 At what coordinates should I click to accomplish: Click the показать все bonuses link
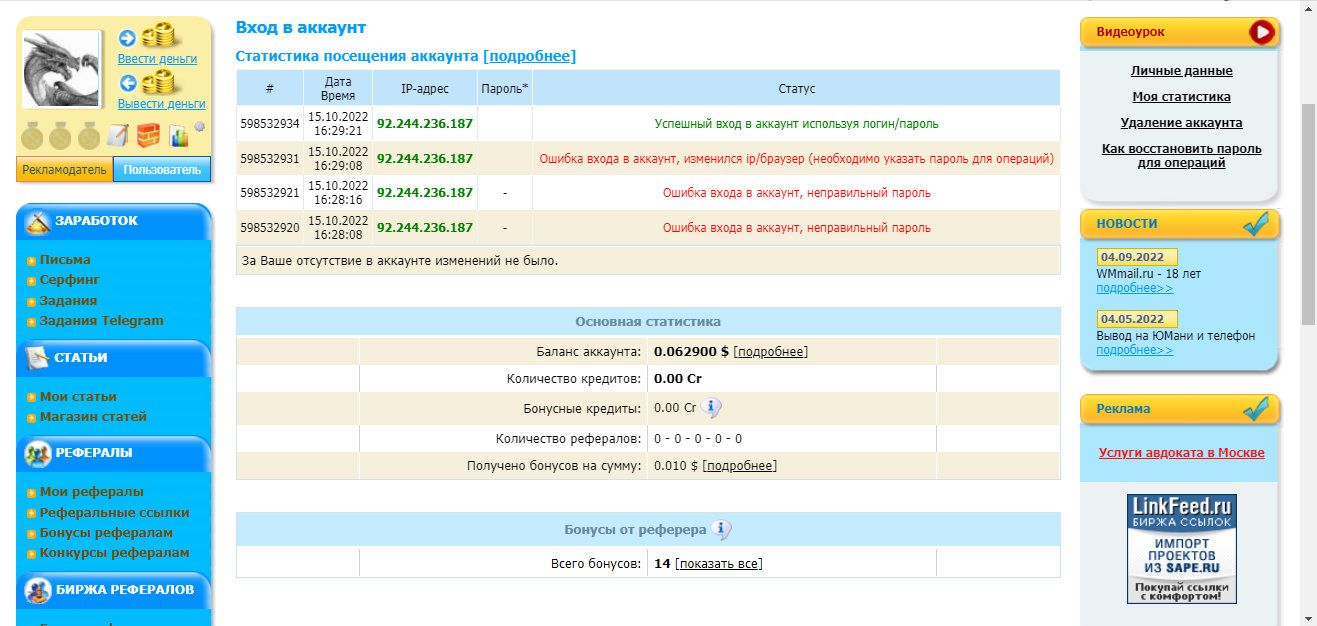719,564
